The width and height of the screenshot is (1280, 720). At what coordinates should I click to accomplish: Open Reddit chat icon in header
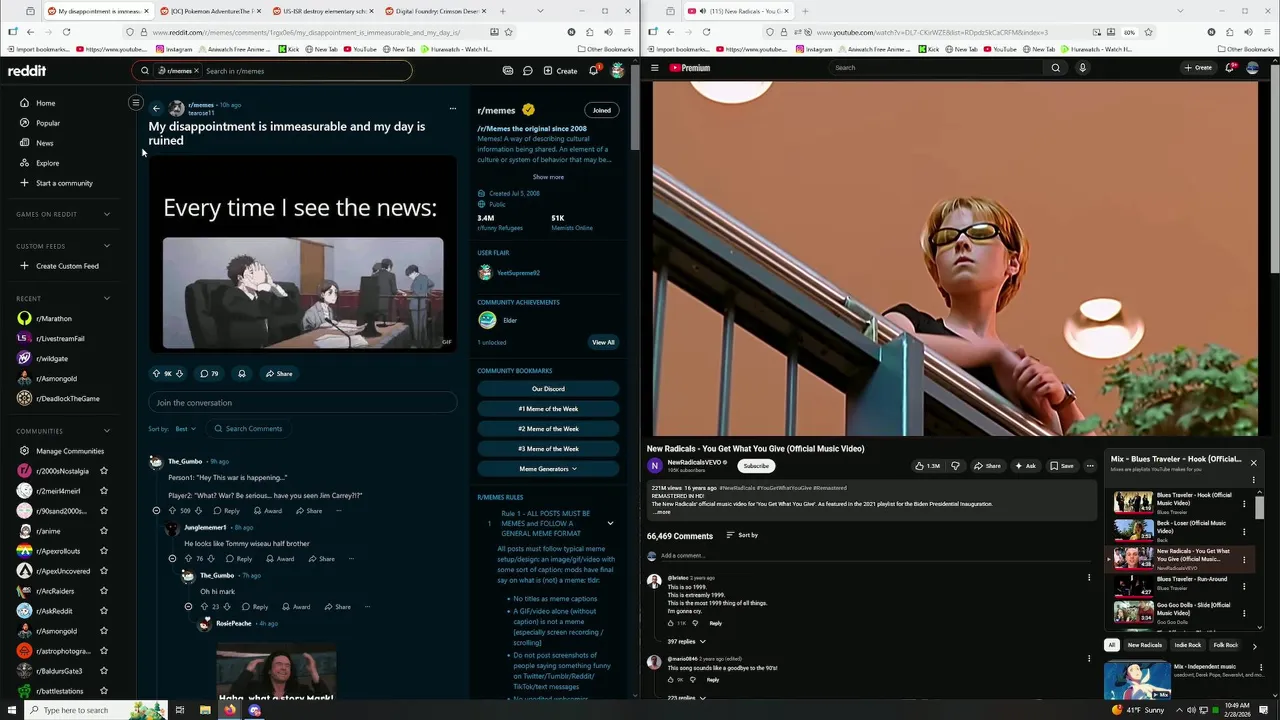[527, 71]
